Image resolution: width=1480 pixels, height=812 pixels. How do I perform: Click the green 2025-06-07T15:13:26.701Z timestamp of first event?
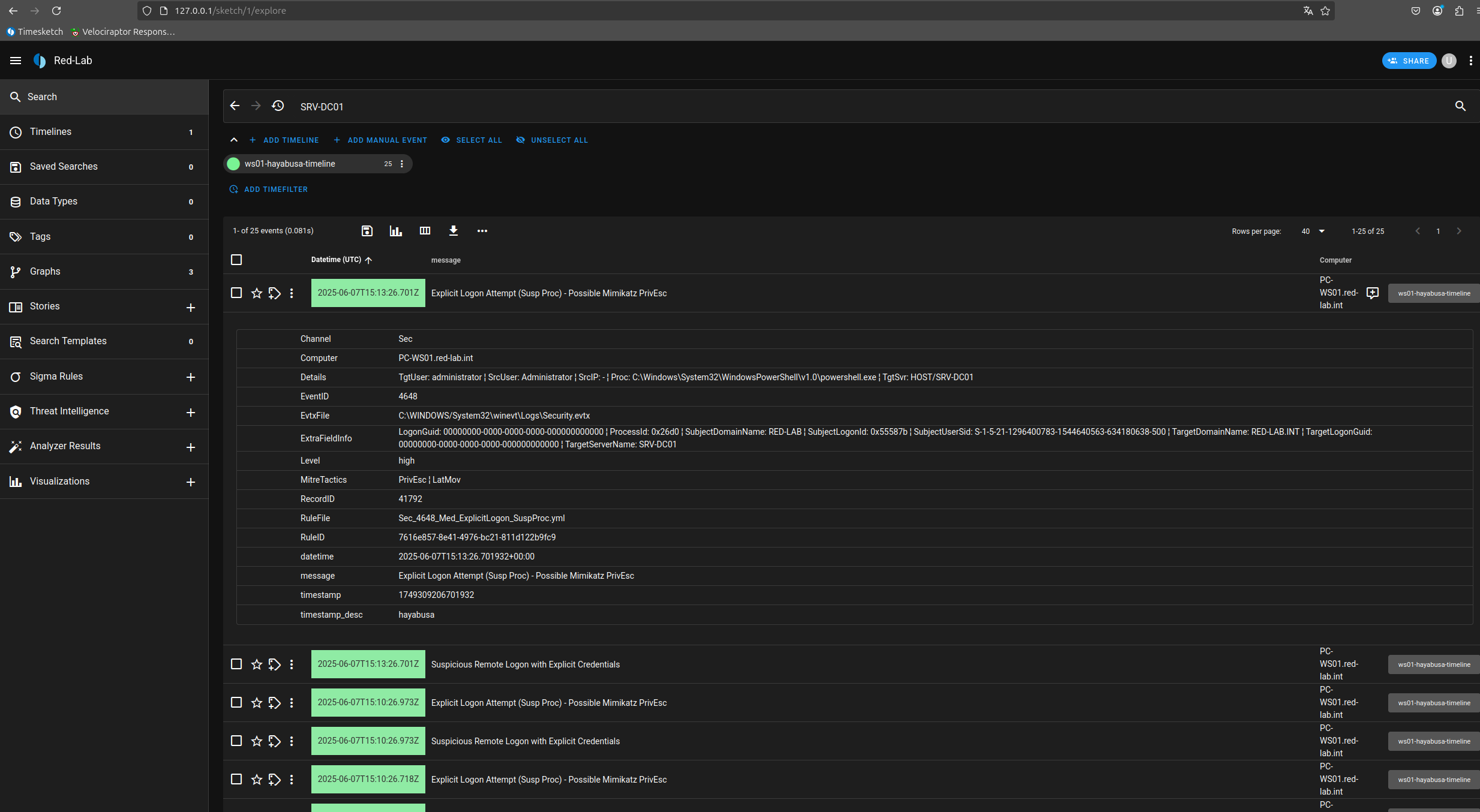[368, 293]
